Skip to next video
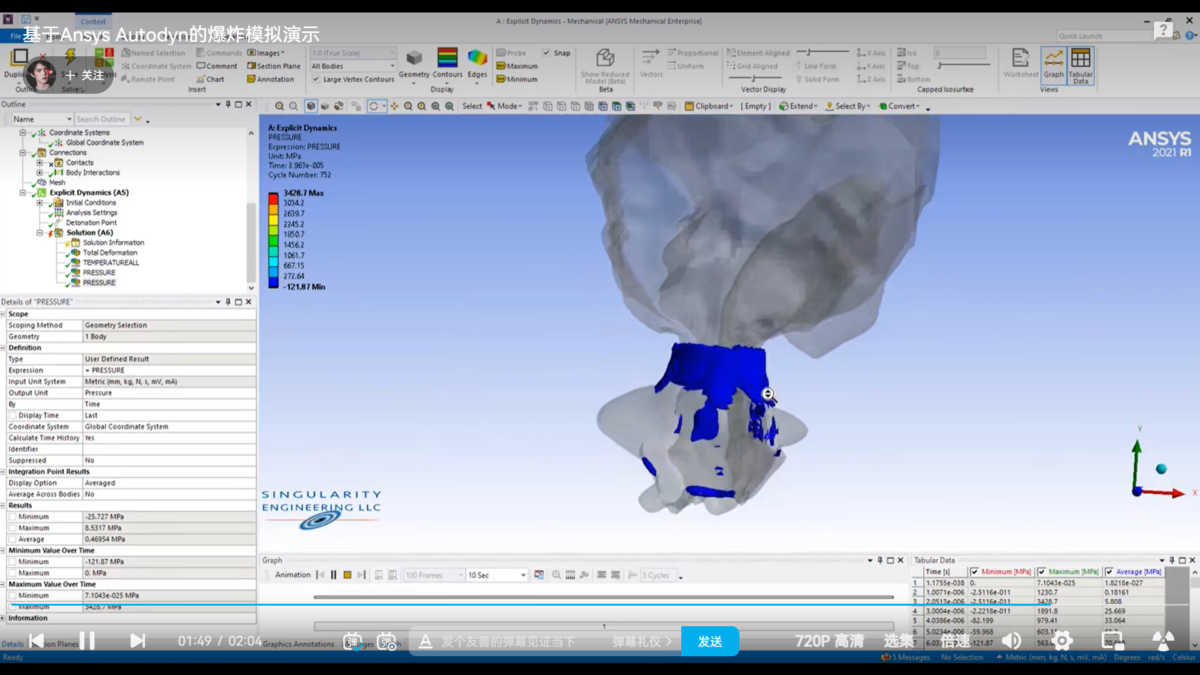This screenshot has width=1200, height=675. coord(138,641)
